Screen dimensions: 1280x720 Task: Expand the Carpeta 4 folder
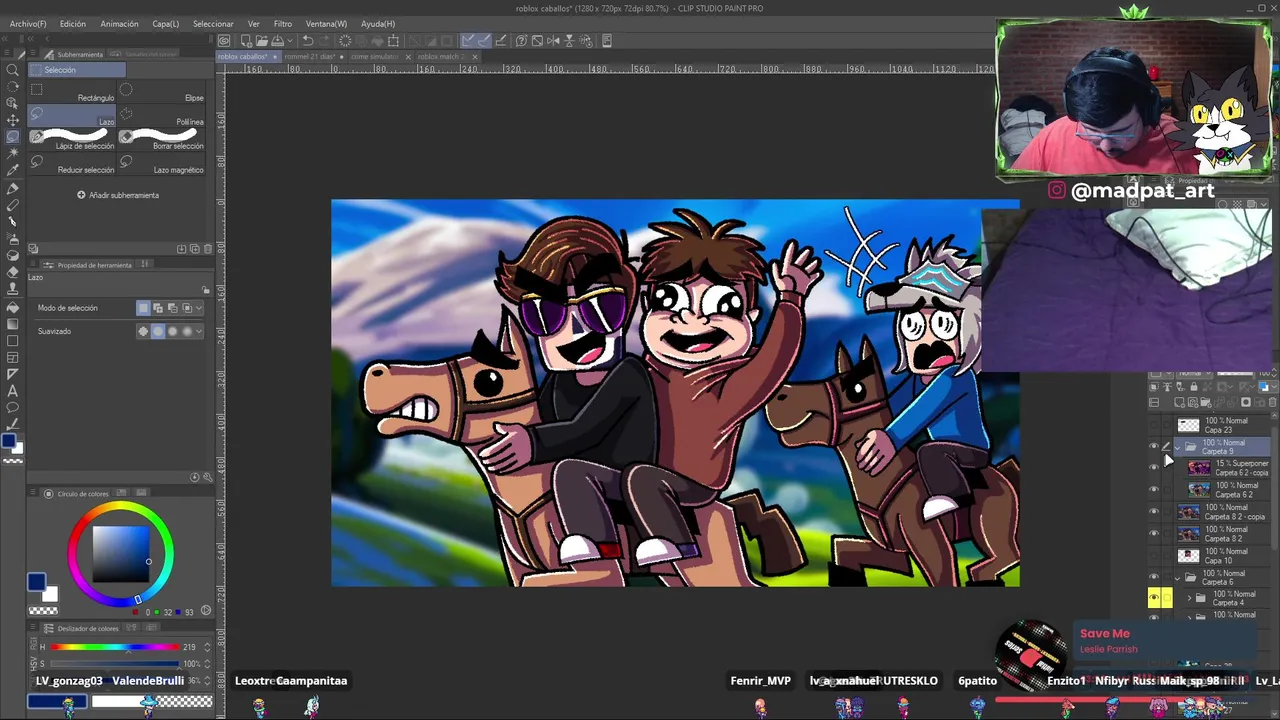click(x=1189, y=598)
